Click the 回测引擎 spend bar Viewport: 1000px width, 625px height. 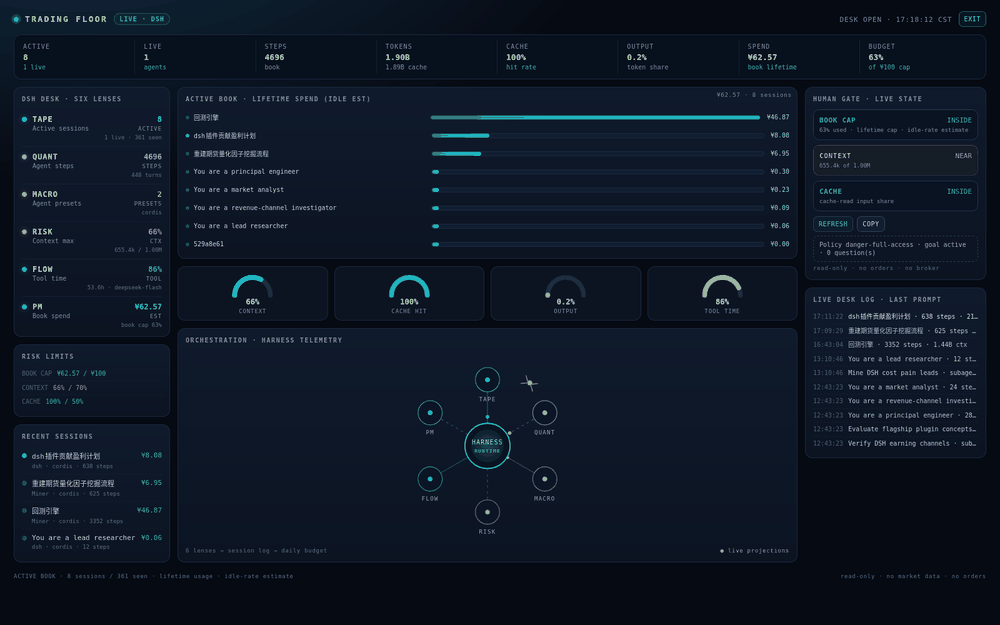point(597,117)
